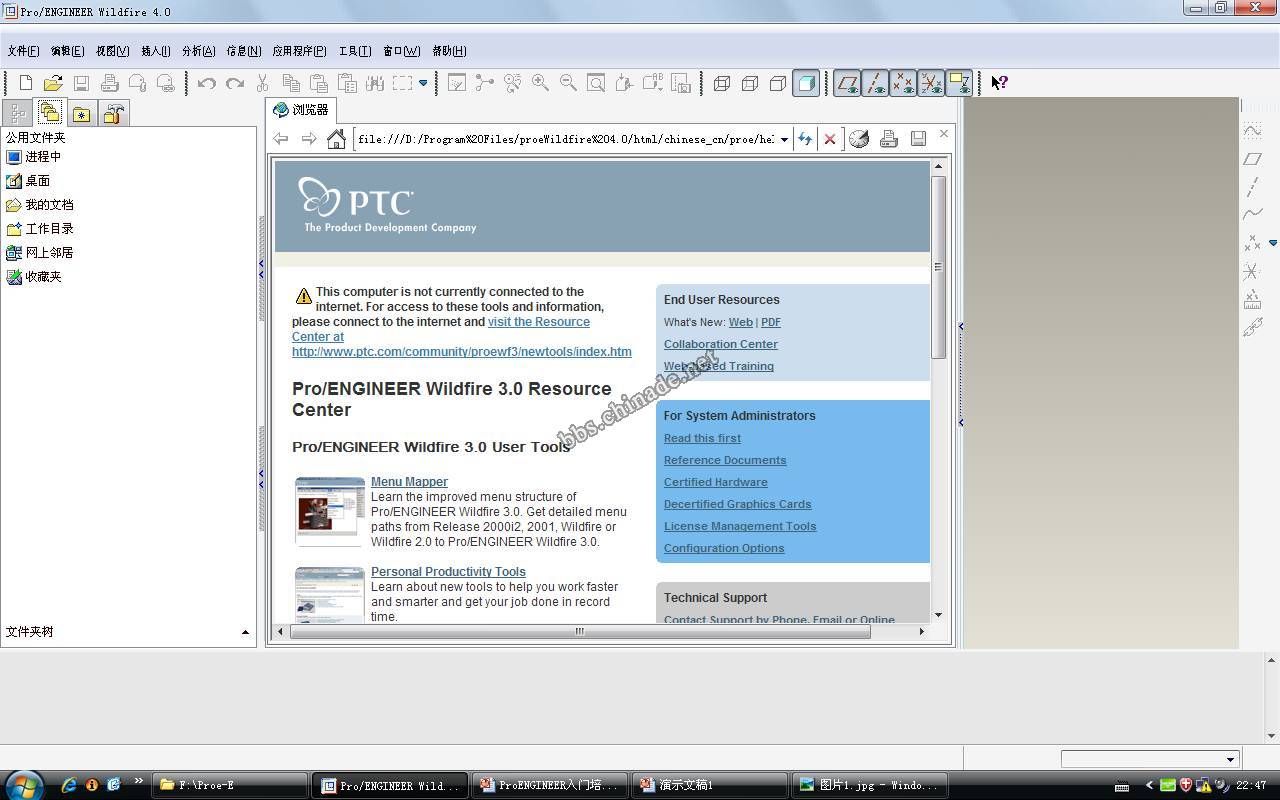Open the 文件(F) menu
The height and width of the screenshot is (800, 1280).
tap(23, 51)
